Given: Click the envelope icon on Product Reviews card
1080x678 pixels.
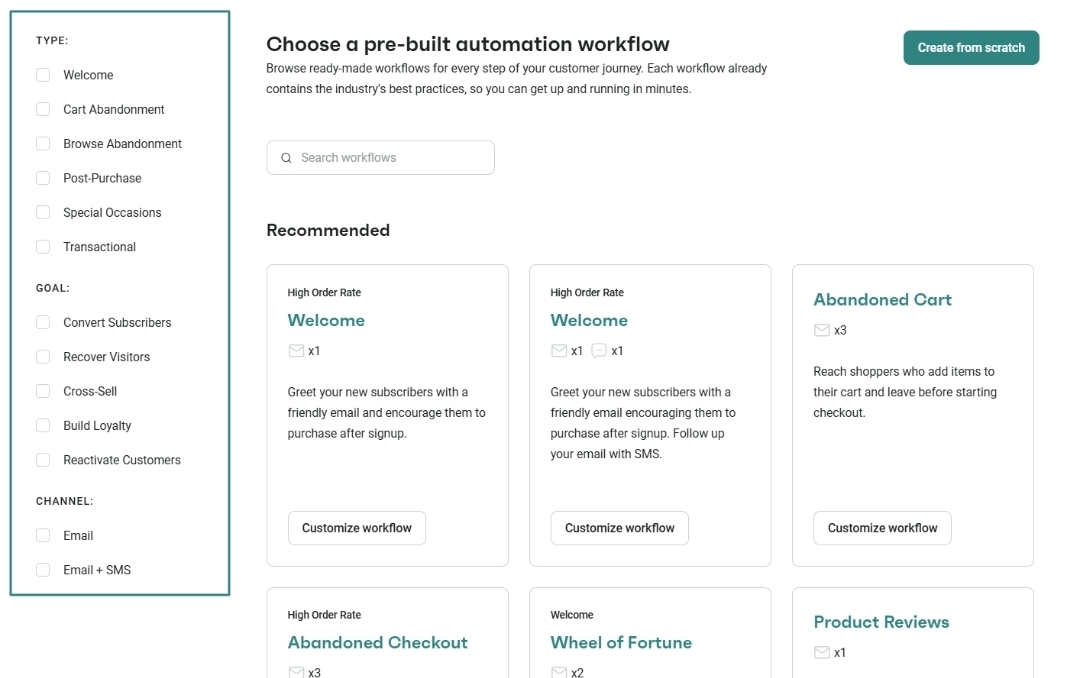Looking at the screenshot, I should 822,653.
